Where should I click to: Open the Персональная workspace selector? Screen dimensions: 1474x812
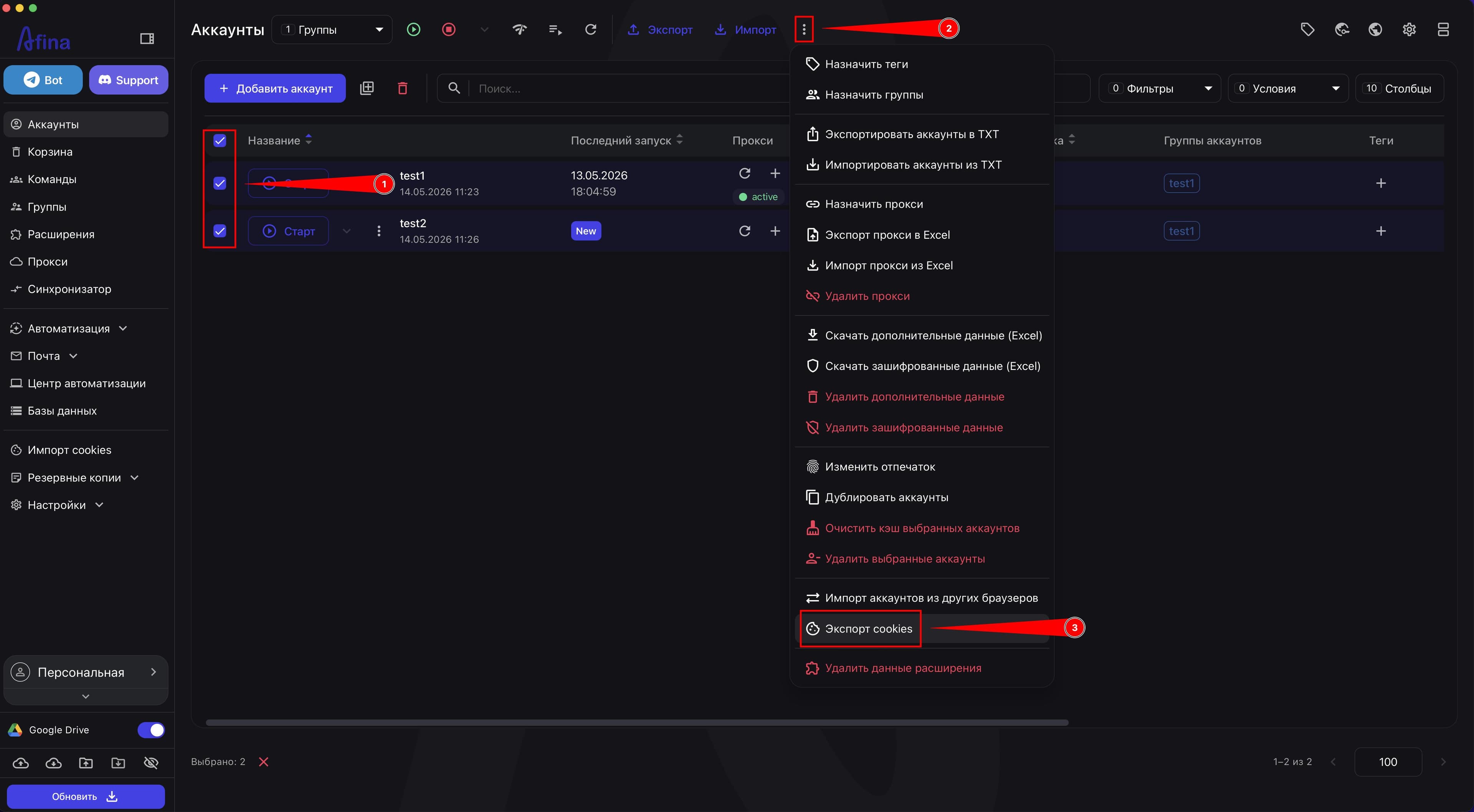pos(86,672)
